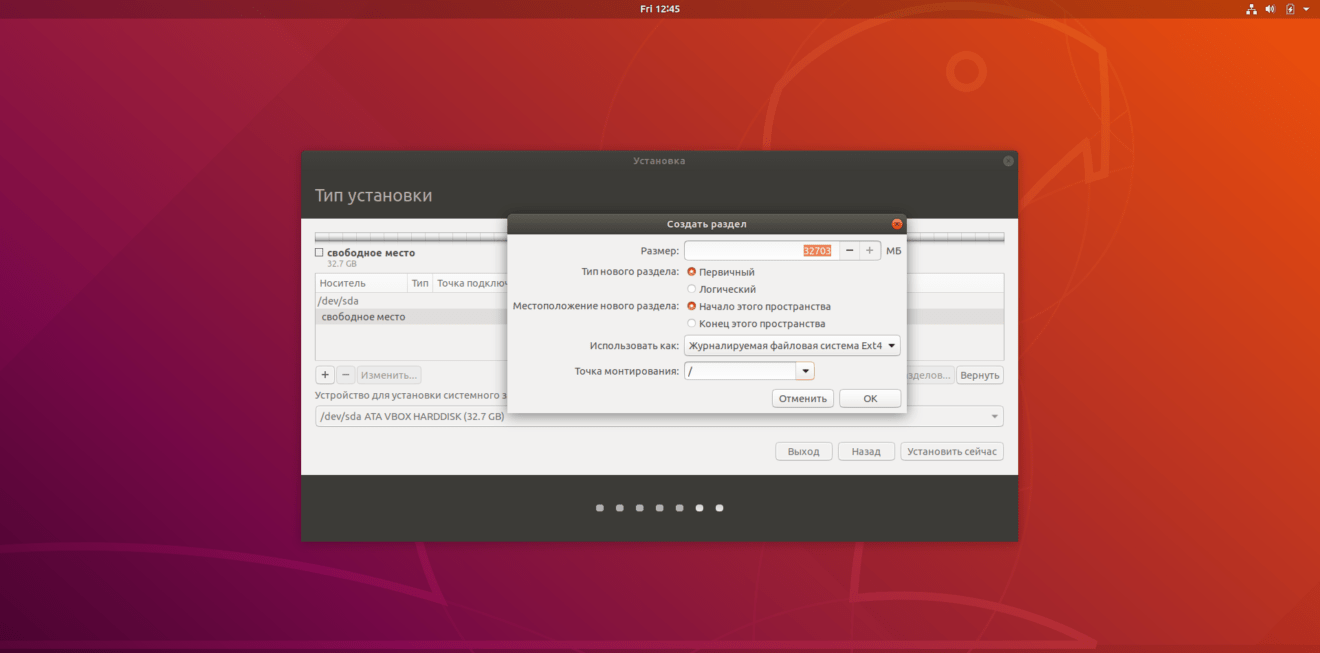Confirm partition creation with OK
The image size is (1320, 653).
coord(869,397)
